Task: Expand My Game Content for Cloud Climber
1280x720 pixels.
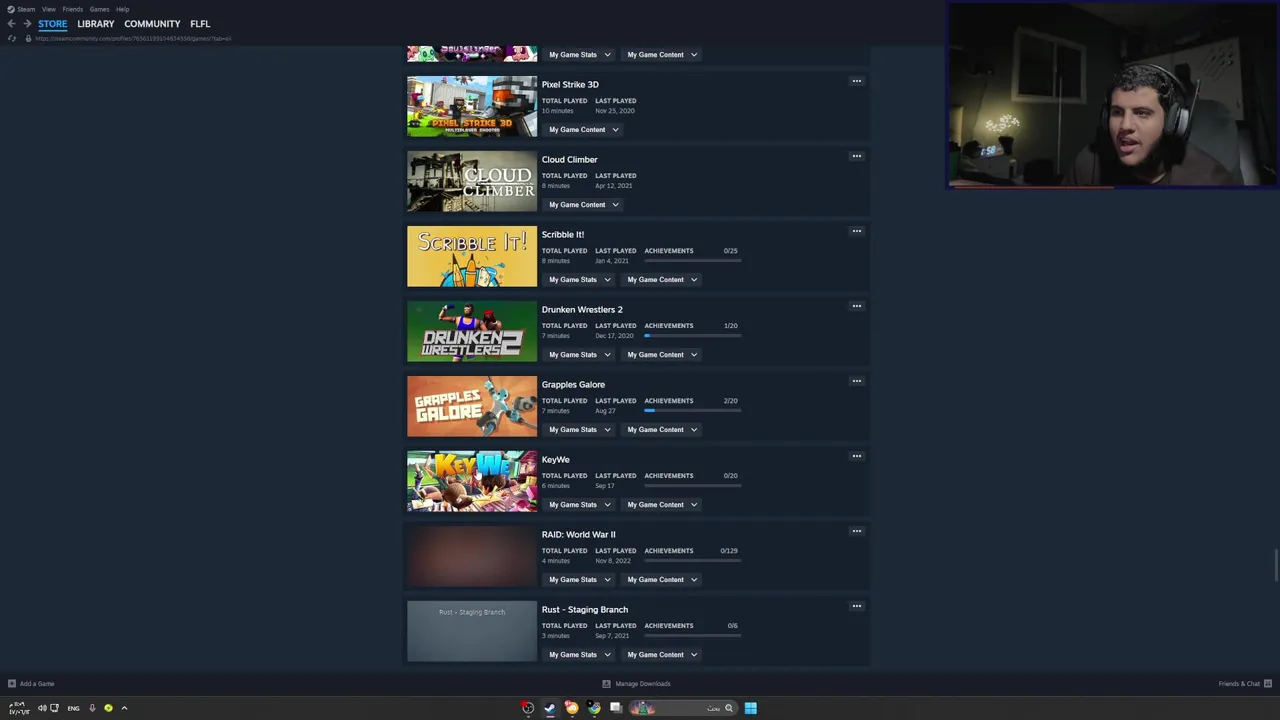Action: [x=584, y=205]
